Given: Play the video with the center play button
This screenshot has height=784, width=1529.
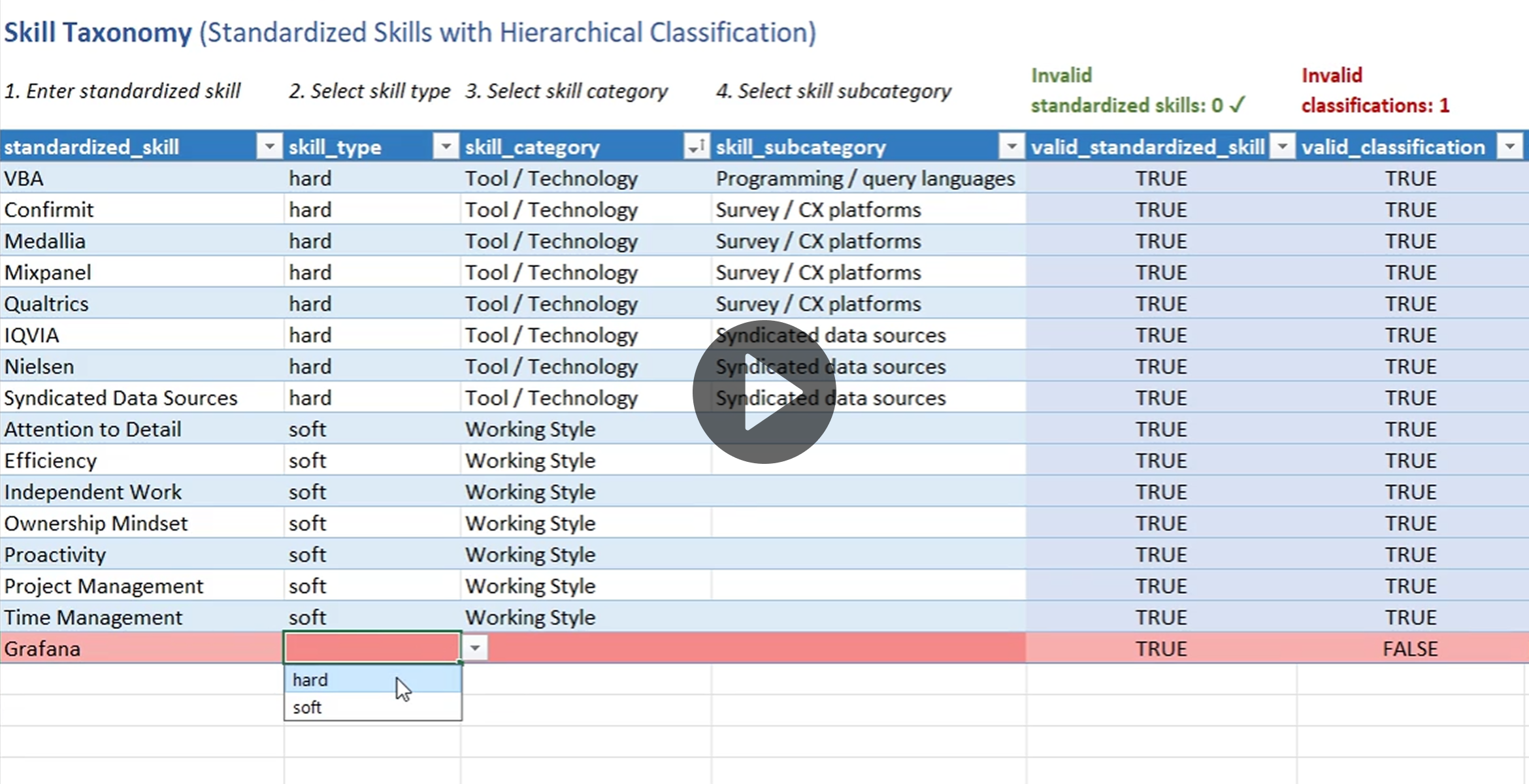Looking at the screenshot, I should click(764, 392).
